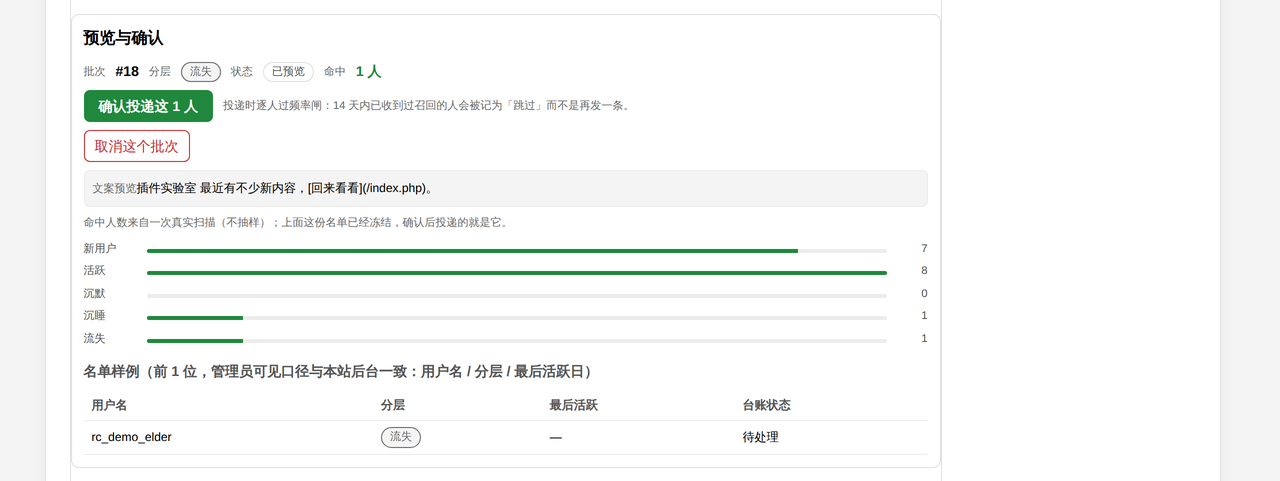Click the 命中 1 人 count

[x=368, y=72]
